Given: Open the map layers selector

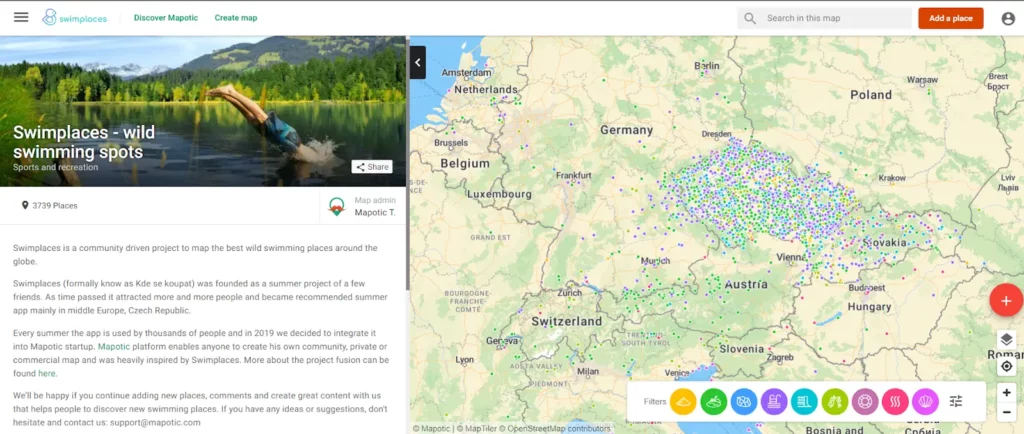Looking at the screenshot, I should tap(1006, 339).
